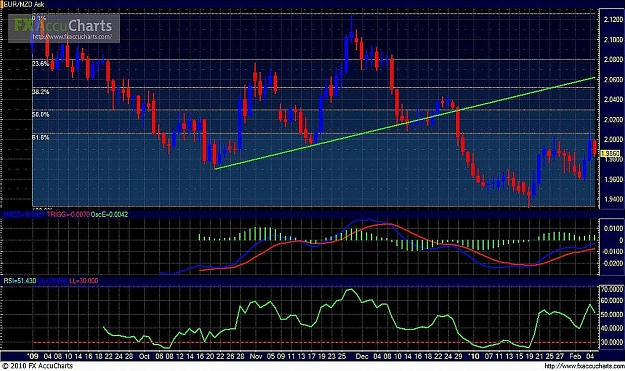The width and height of the screenshot is (625, 371).
Task: Click the yellow current price tag 1.9860
Action: 610,153
